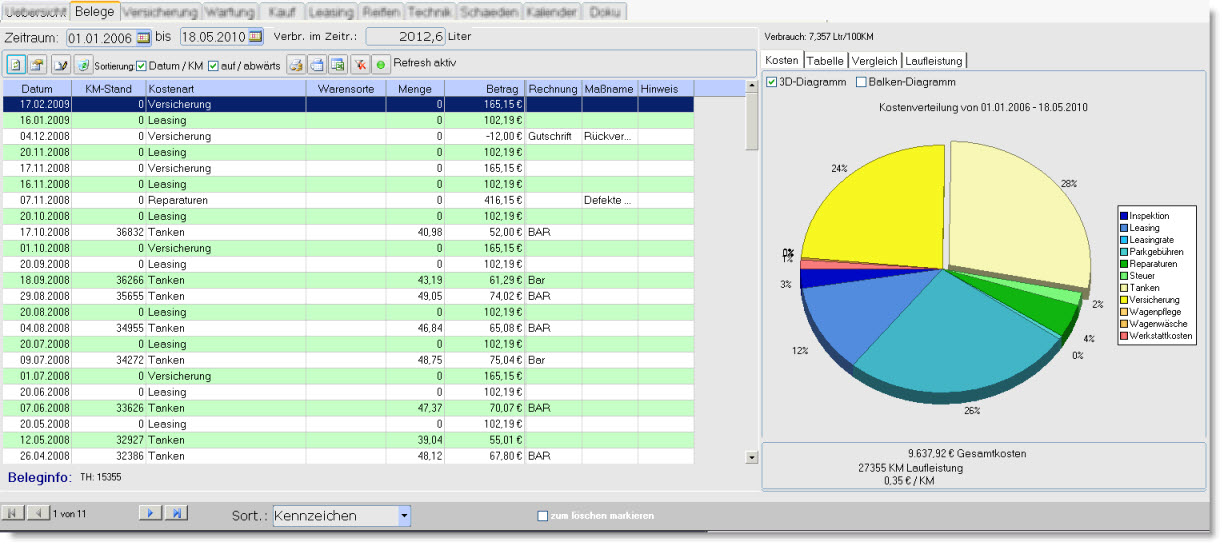The height and width of the screenshot is (545, 1222).
Task: Enable the Balken-Diagramm checkbox
Action: 861,82
